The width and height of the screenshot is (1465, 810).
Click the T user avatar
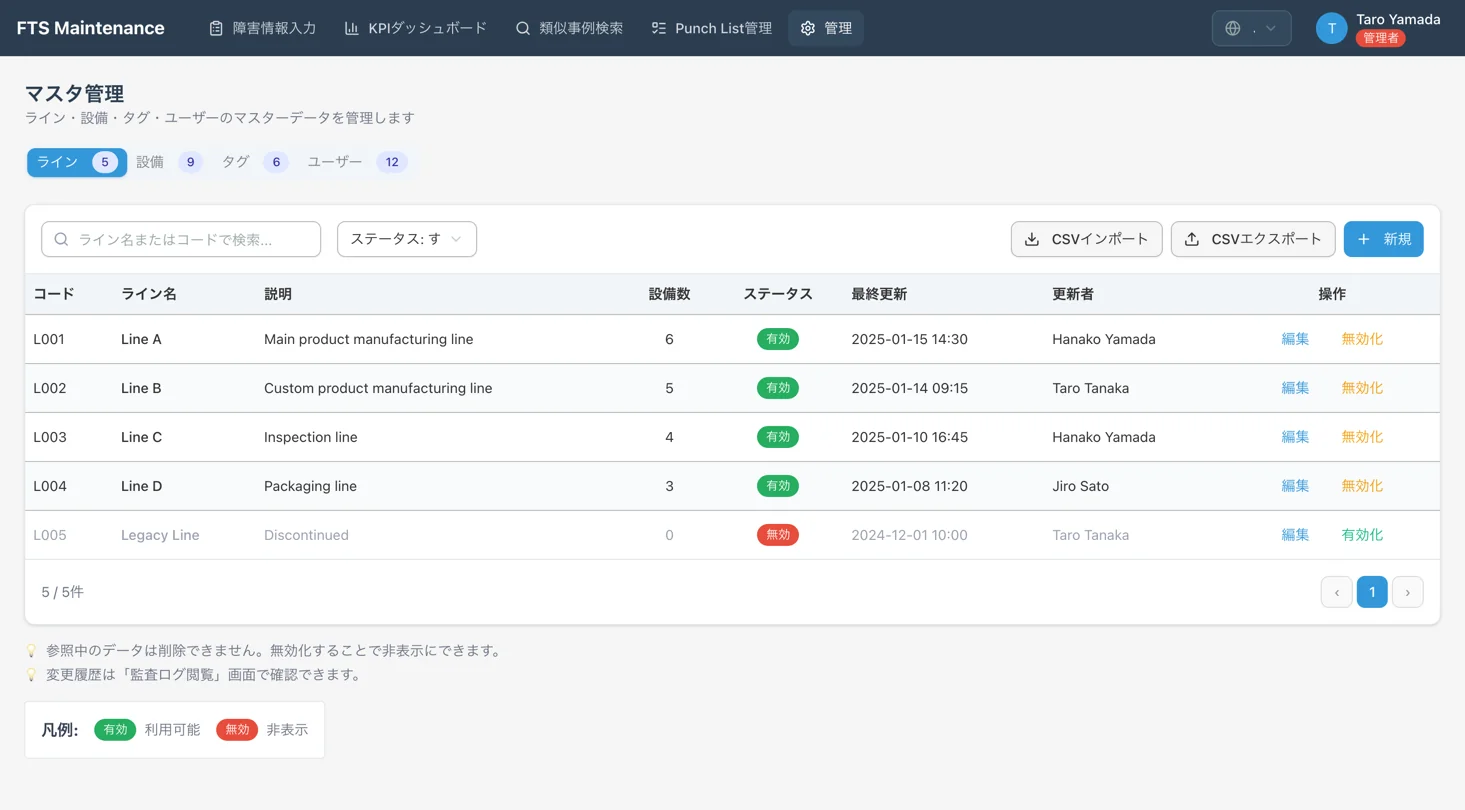click(x=1332, y=28)
